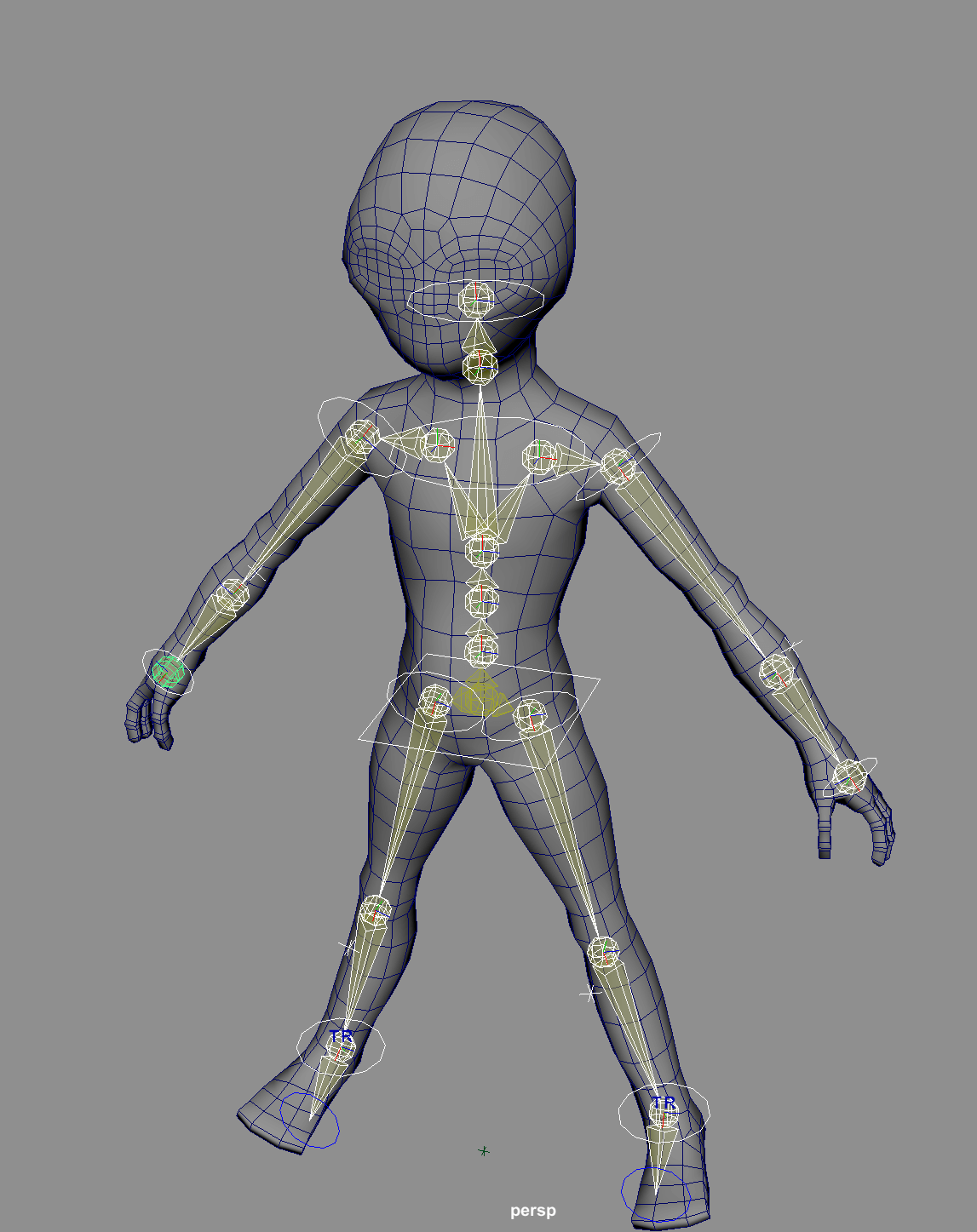The image size is (977, 1232).
Task: Select the green highlighted wrist joint
Action: coord(169,671)
